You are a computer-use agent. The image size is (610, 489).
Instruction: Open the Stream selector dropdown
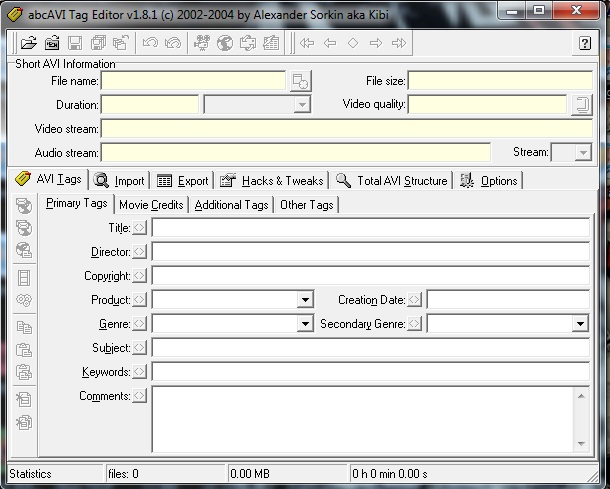pyautogui.click(x=583, y=152)
